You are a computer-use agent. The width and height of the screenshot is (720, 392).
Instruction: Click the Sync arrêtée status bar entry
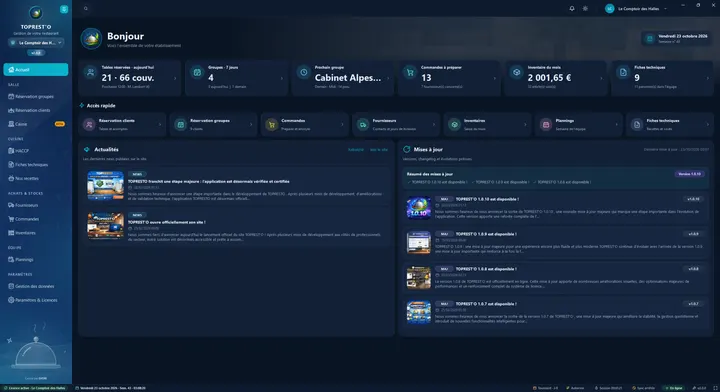(x=643, y=388)
